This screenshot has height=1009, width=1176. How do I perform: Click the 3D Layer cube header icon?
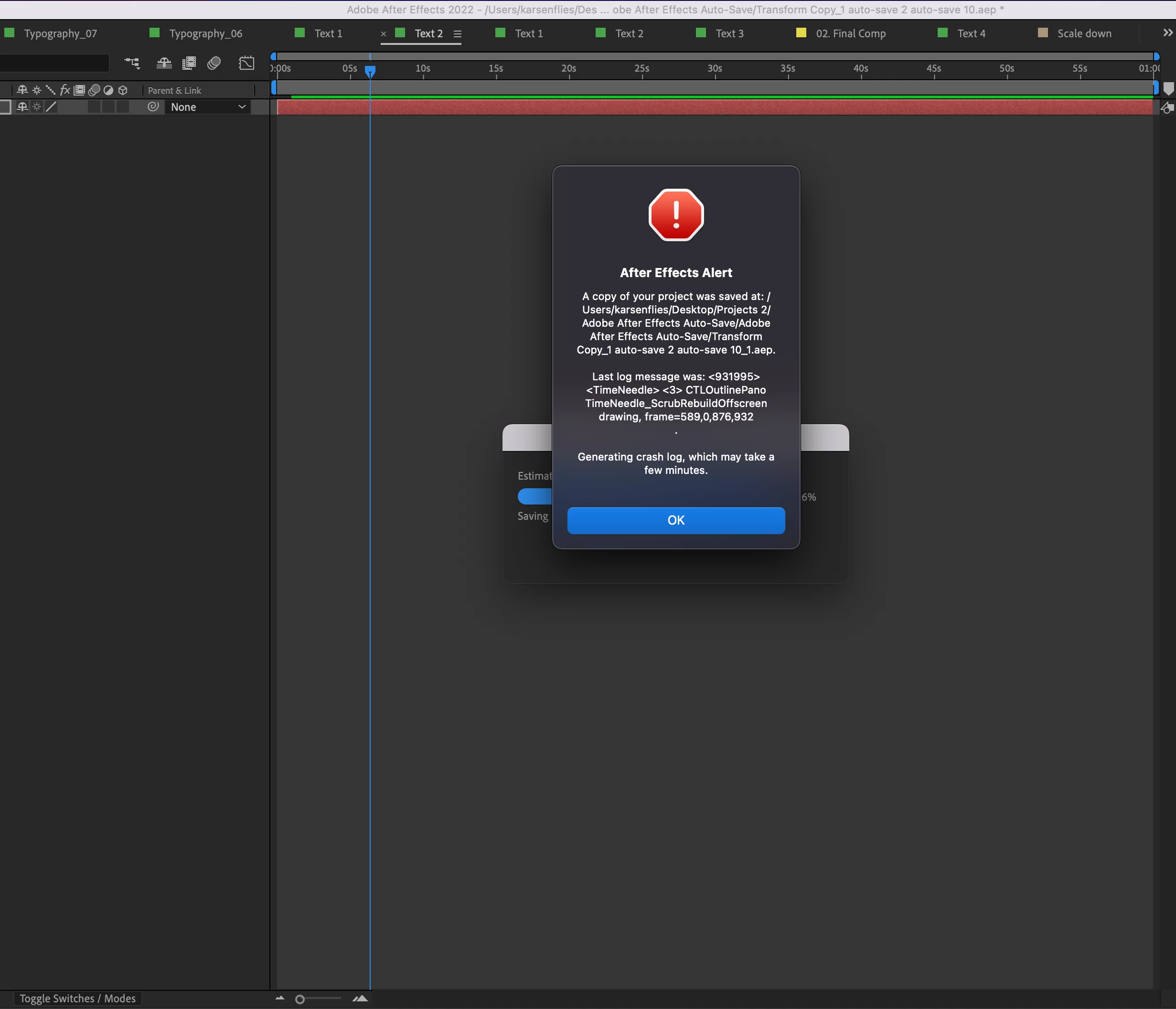123,90
